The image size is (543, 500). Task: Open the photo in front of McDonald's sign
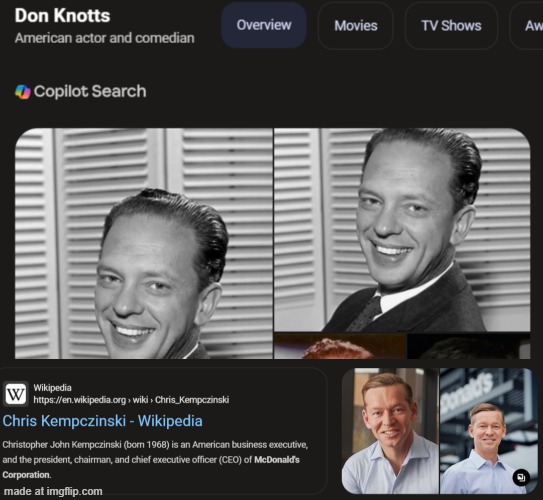[486, 431]
